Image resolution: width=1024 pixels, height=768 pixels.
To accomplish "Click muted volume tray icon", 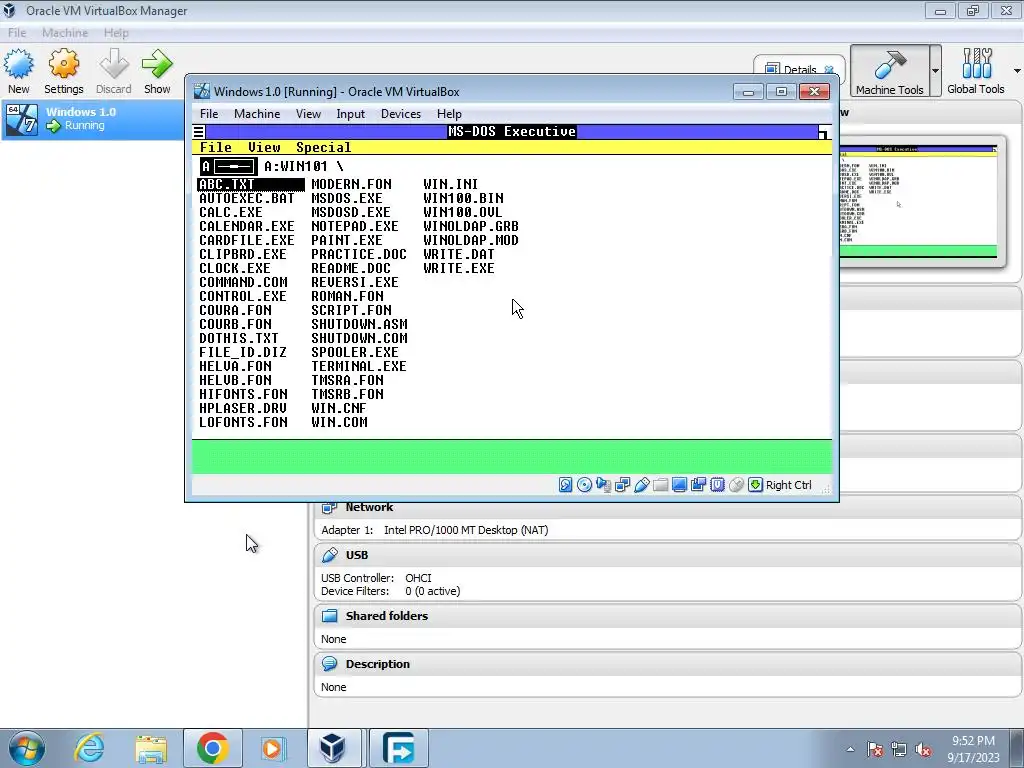I will coord(923,750).
